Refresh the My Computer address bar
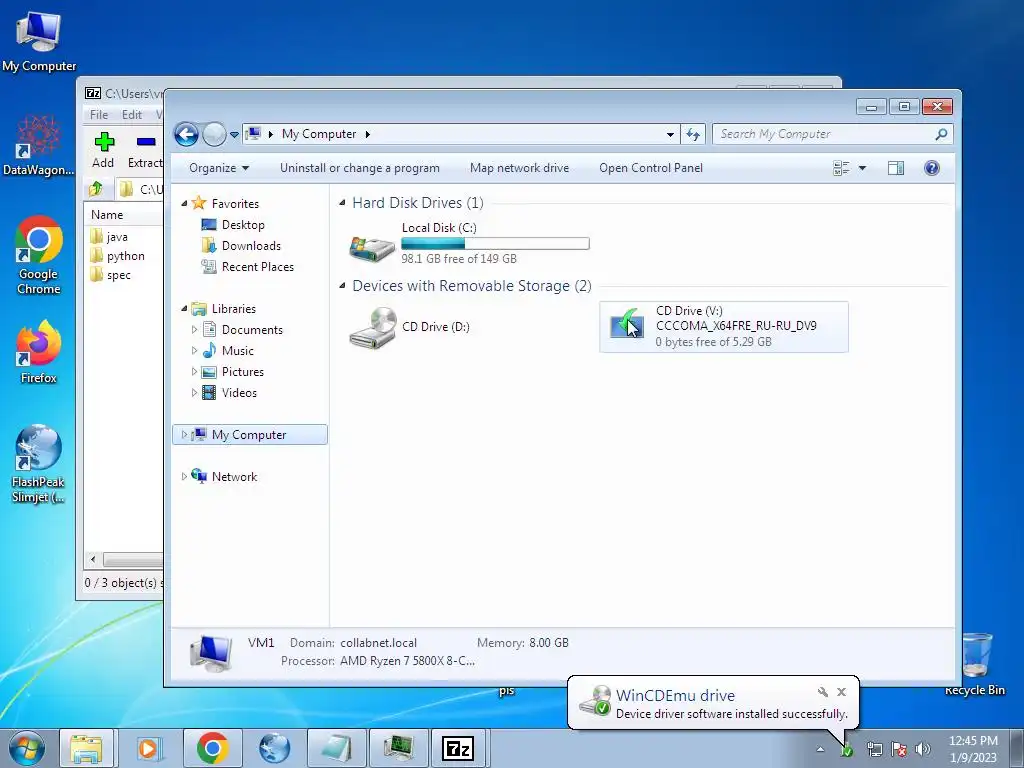 coord(693,135)
